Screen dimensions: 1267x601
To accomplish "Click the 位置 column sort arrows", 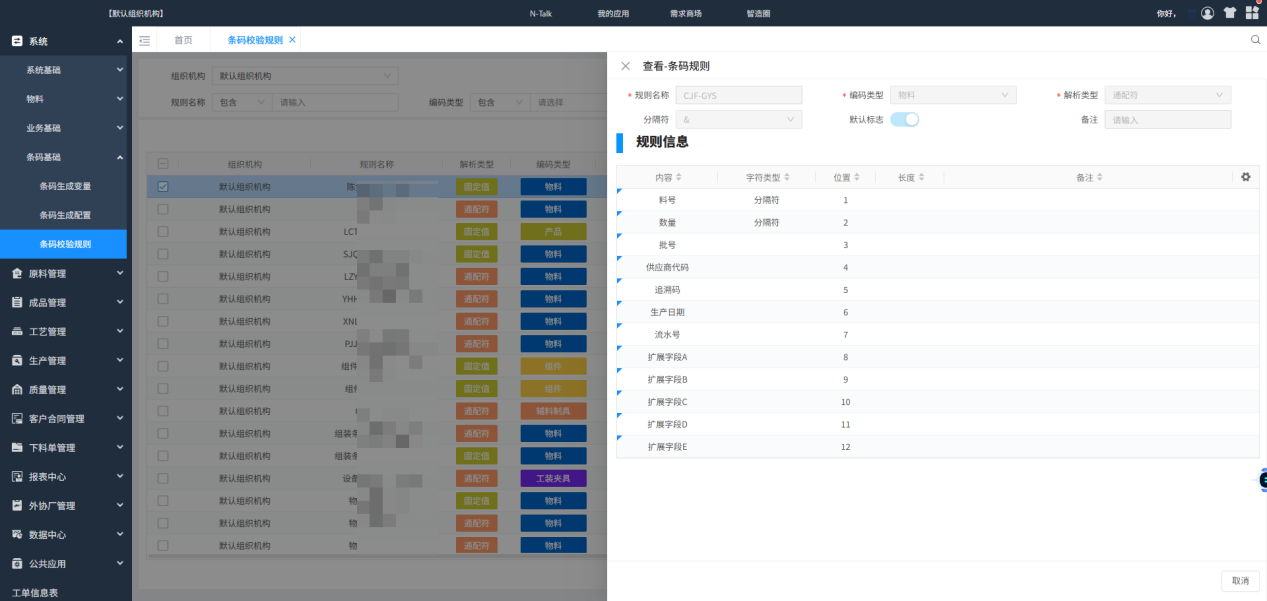I will (x=857, y=176).
